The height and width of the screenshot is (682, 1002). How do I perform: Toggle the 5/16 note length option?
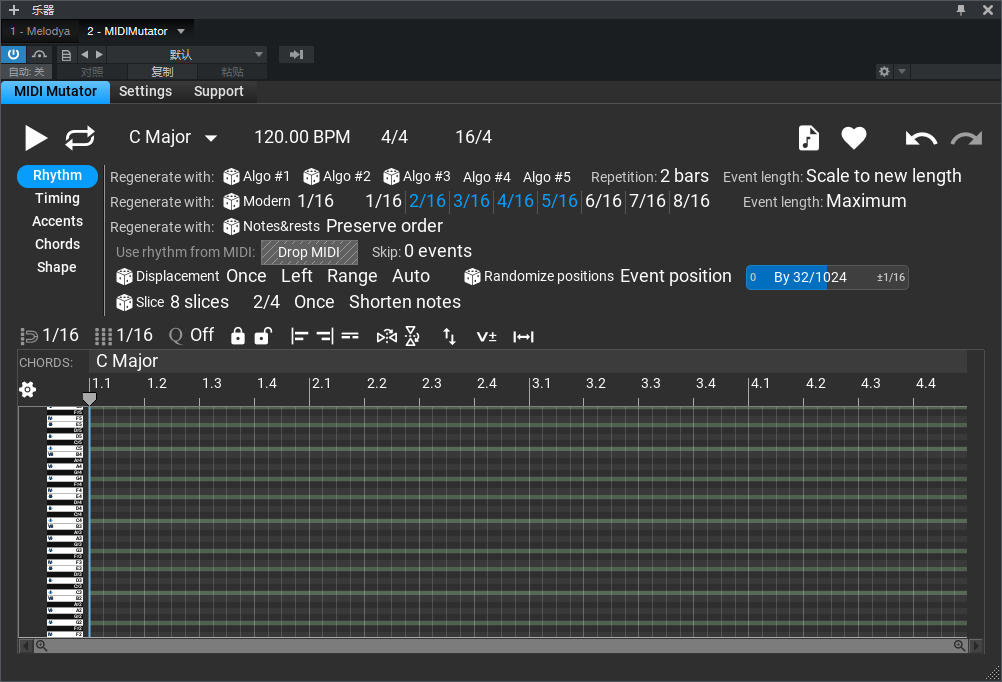pos(559,201)
